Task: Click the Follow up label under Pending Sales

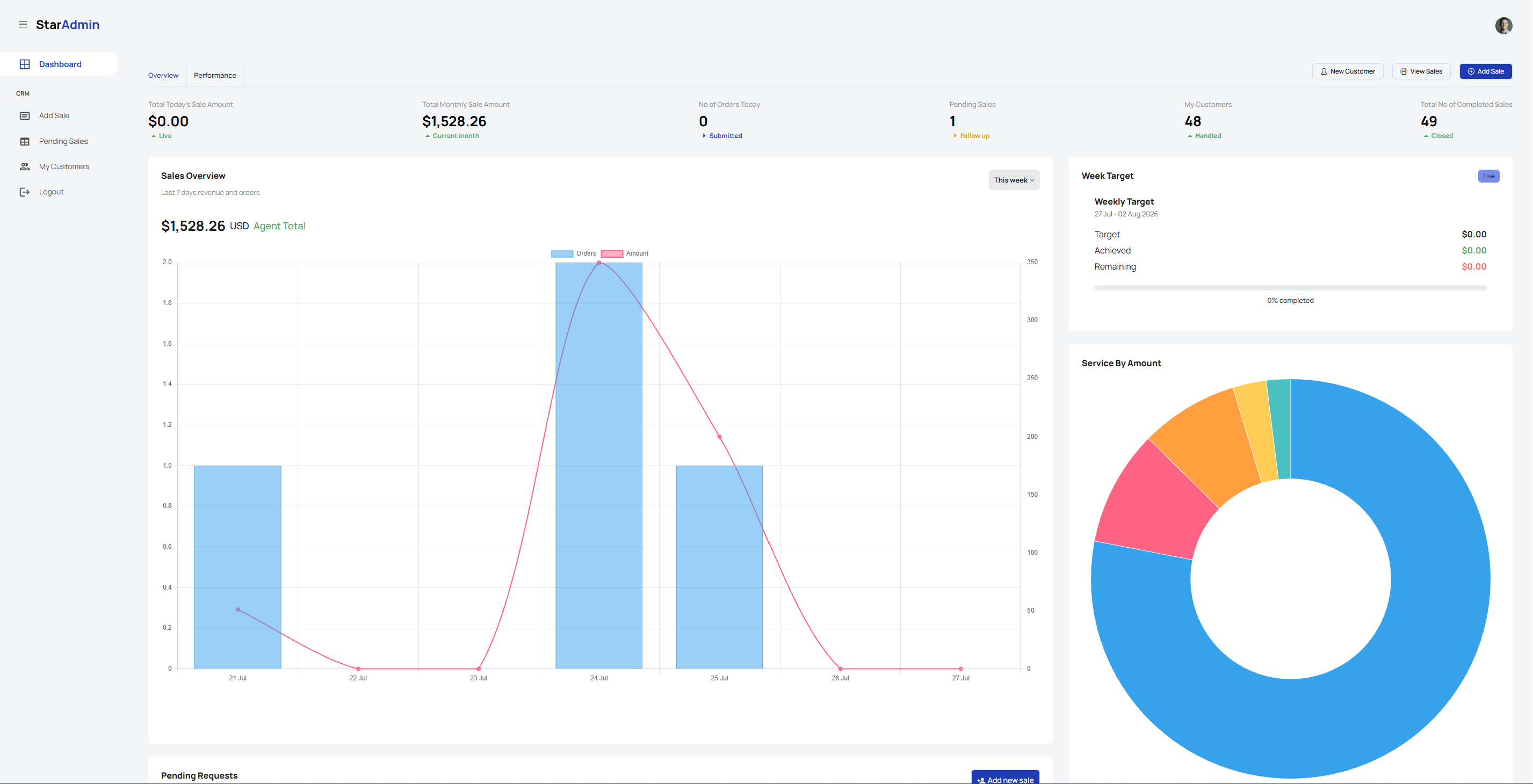Action: pyautogui.click(x=974, y=136)
